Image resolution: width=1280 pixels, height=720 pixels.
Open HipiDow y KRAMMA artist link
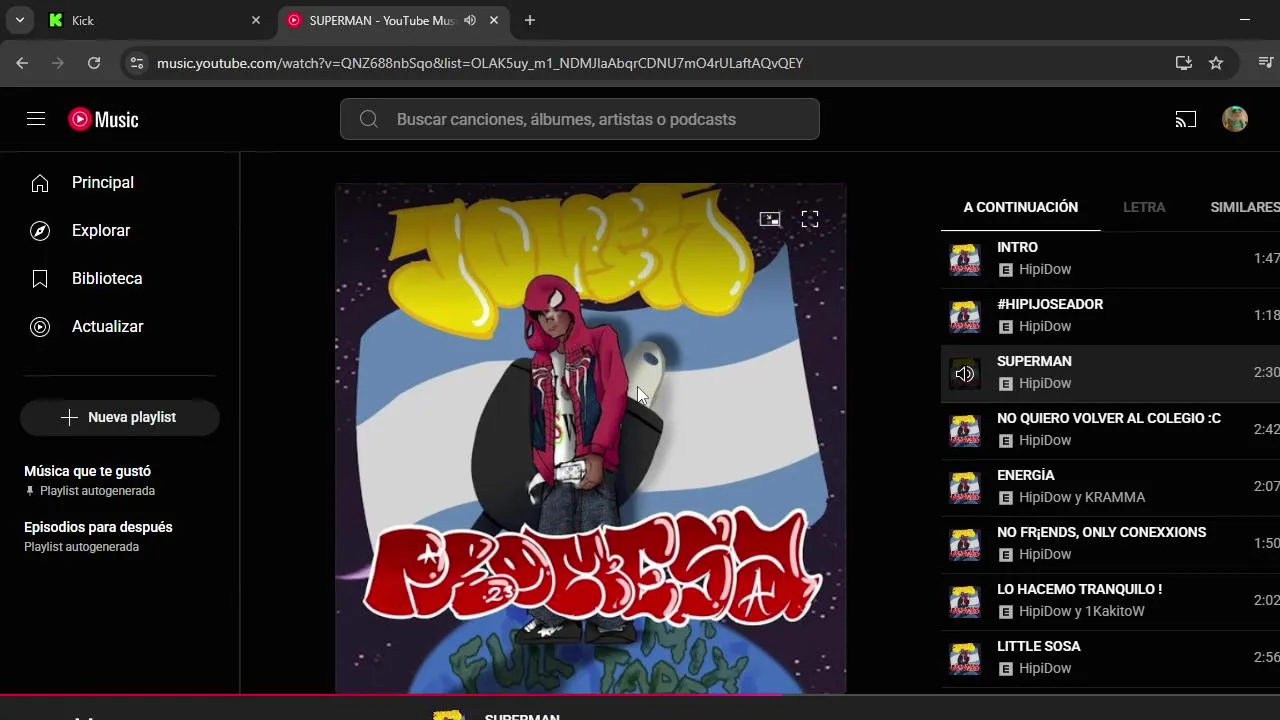pos(1082,497)
